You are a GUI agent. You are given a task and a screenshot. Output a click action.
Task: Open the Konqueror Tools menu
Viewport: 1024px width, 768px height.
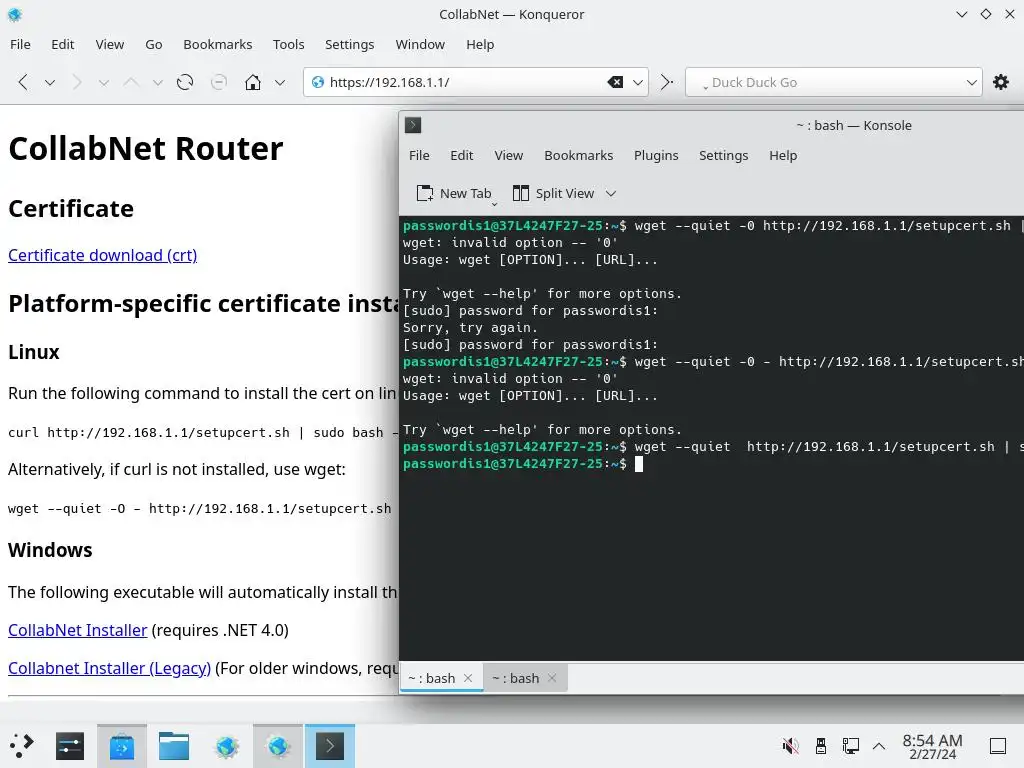click(x=289, y=44)
